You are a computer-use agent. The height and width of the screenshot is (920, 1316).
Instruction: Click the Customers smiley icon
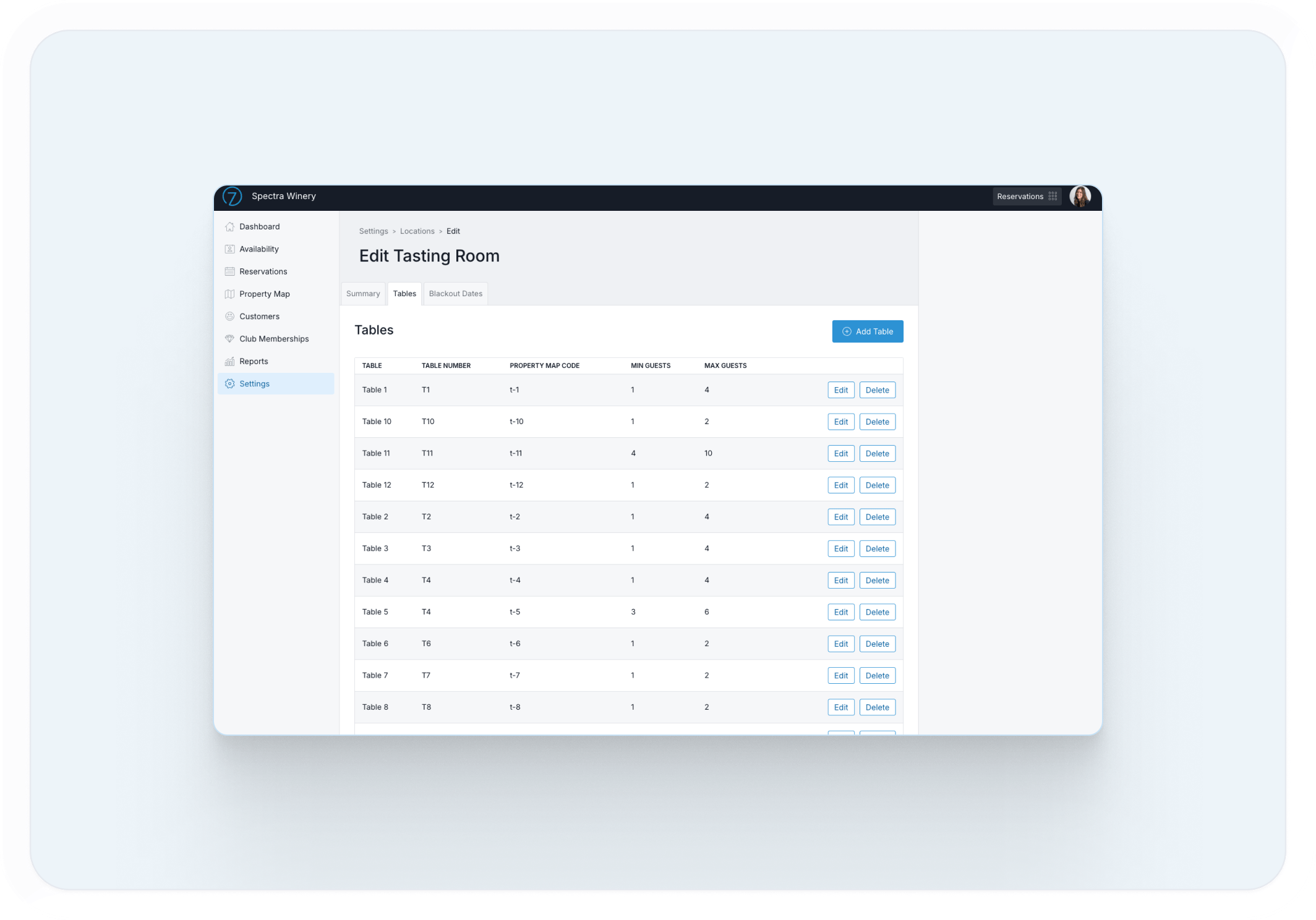point(230,317)
